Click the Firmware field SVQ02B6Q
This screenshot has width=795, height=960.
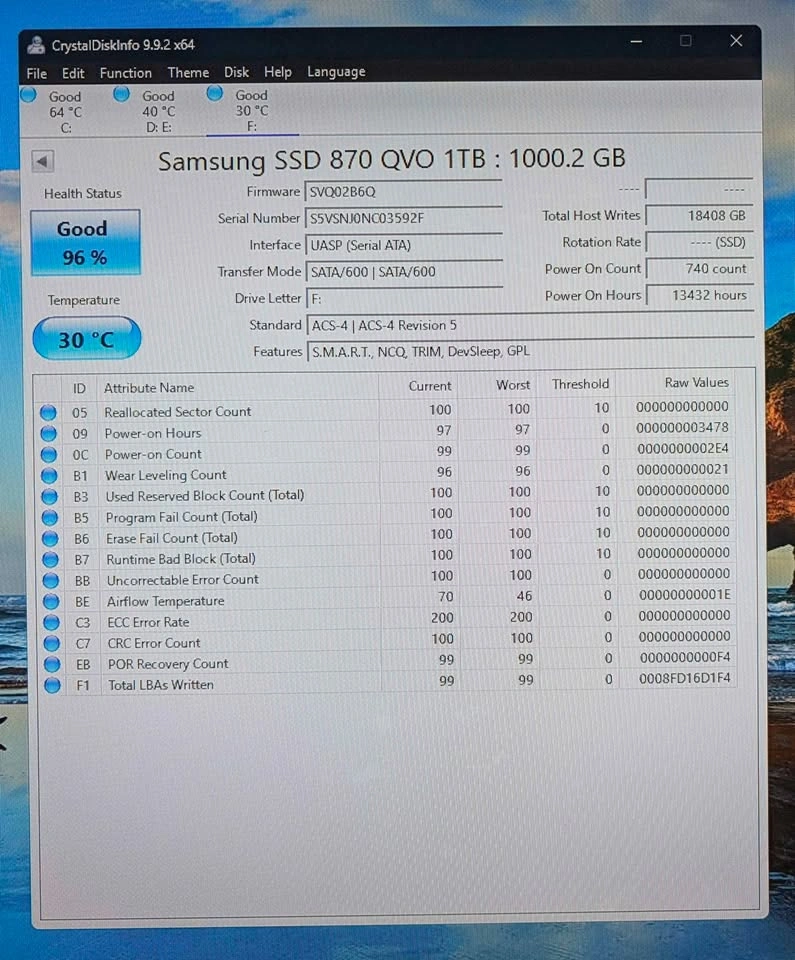point(404,192)
